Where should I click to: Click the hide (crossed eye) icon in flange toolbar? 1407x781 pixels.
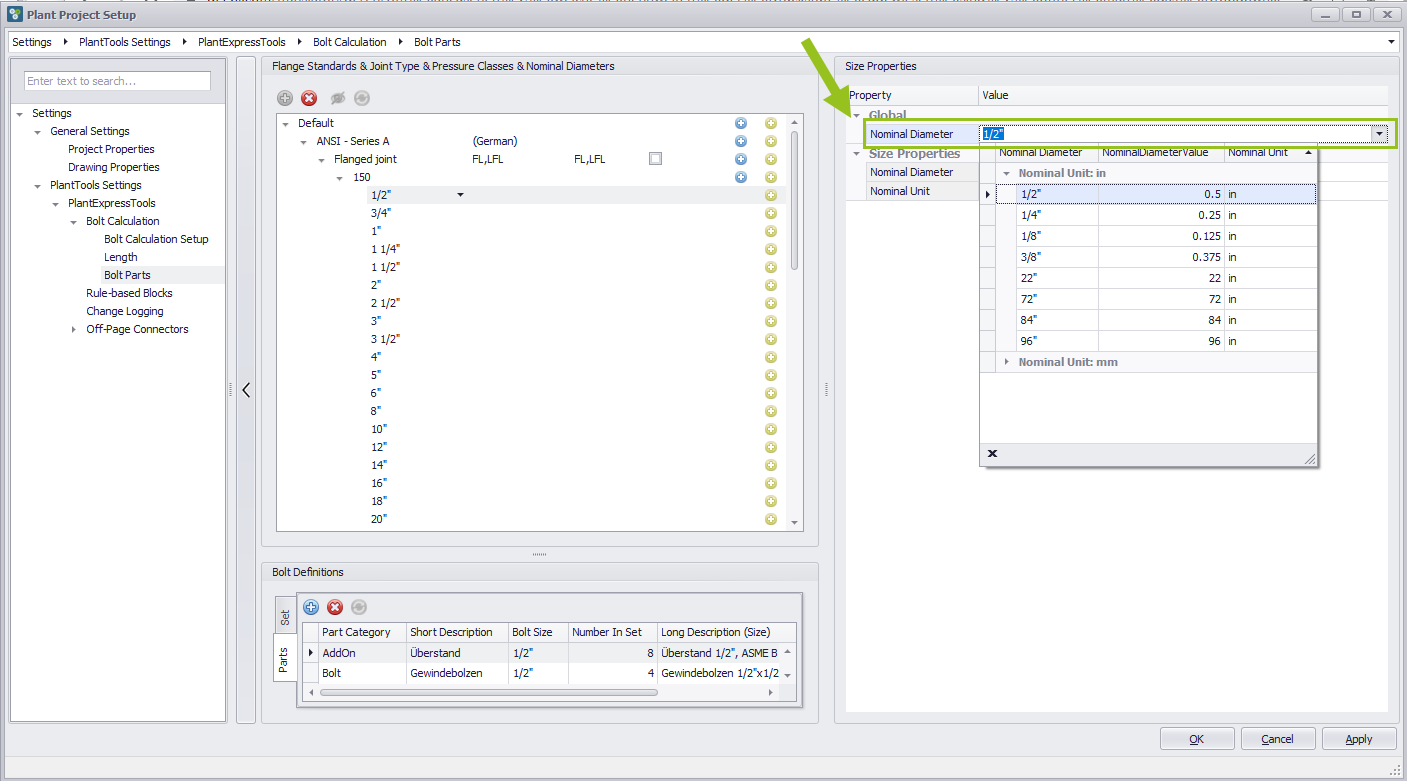(338, 98)
